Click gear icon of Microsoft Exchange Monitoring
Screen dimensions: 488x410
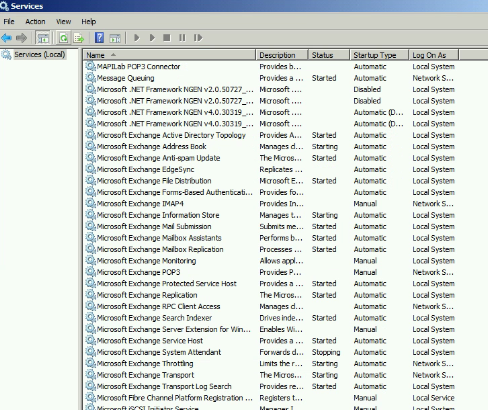(x=90, y=260)
